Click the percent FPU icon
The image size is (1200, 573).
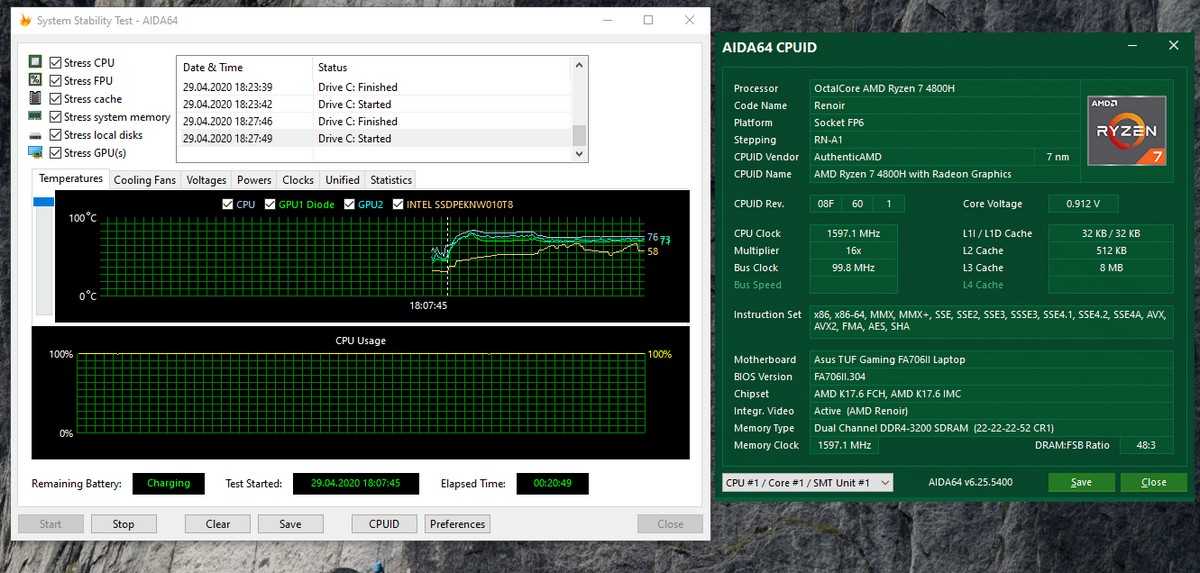[35, 80]
